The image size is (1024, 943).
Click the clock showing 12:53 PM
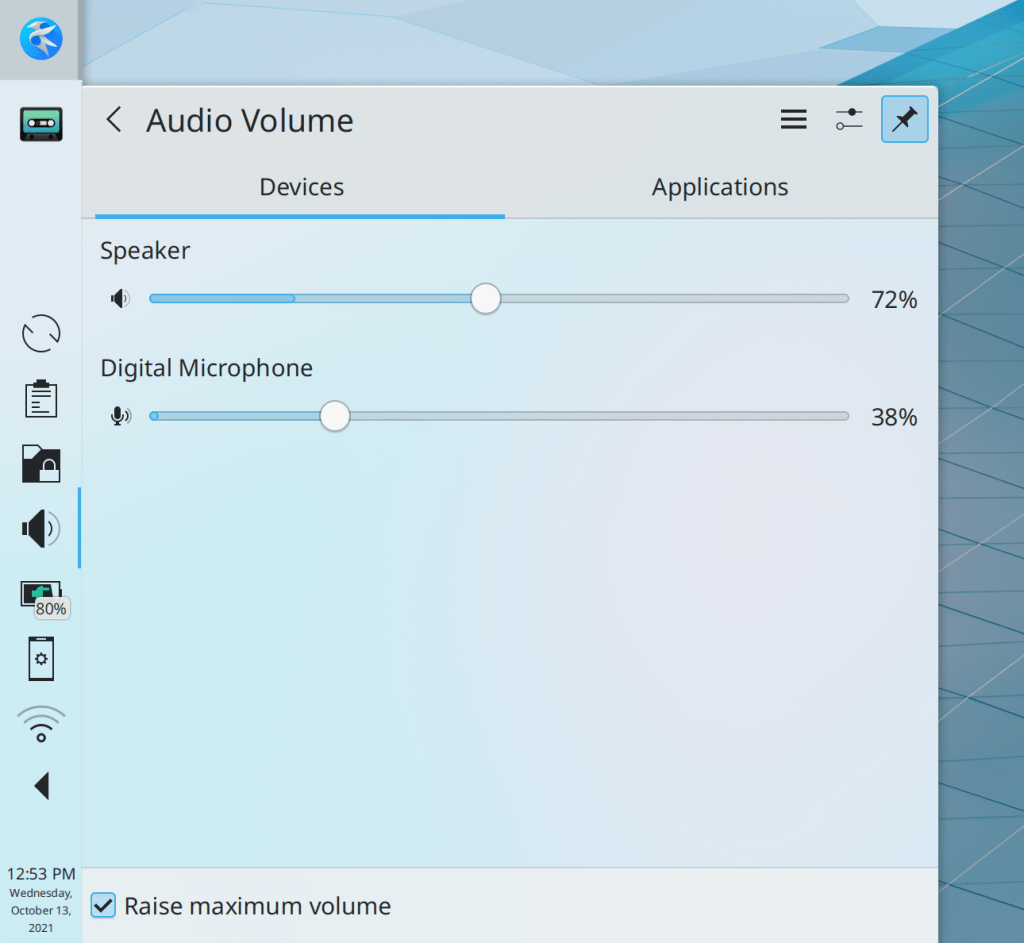41,874
